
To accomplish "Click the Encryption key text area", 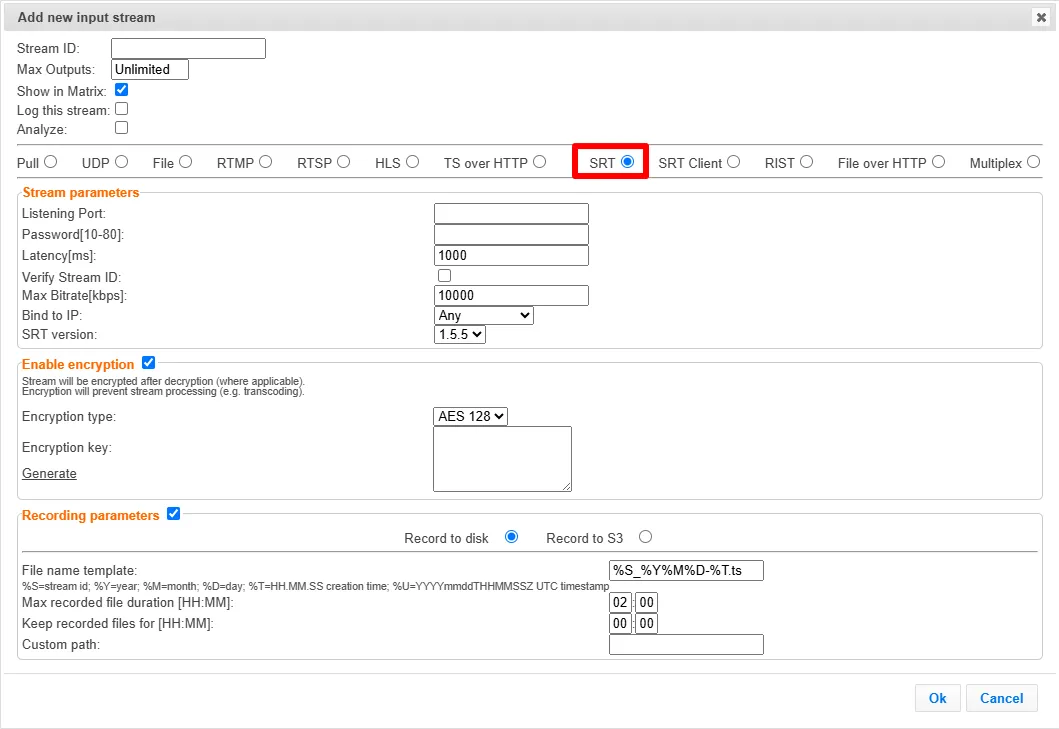I will [502, 459].
